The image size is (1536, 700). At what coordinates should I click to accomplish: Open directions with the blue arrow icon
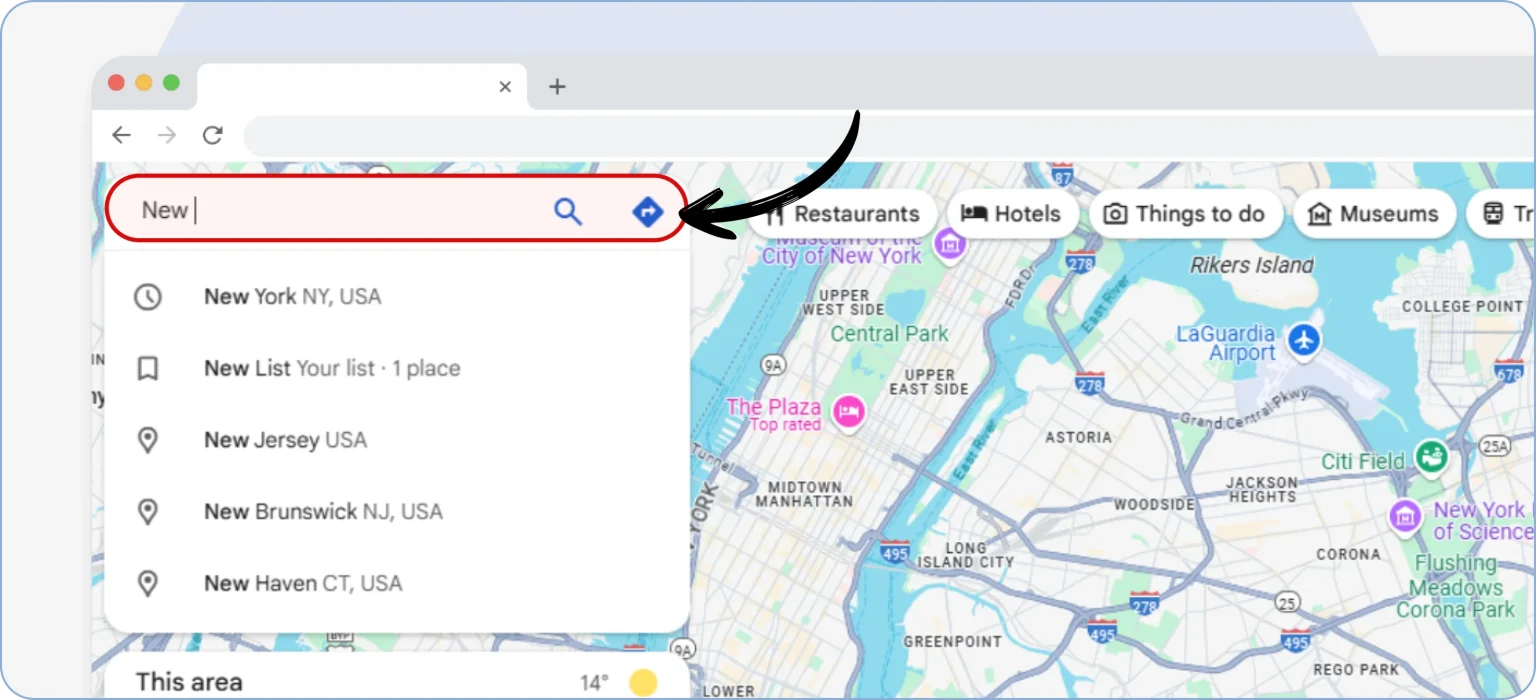coord(648,211)
